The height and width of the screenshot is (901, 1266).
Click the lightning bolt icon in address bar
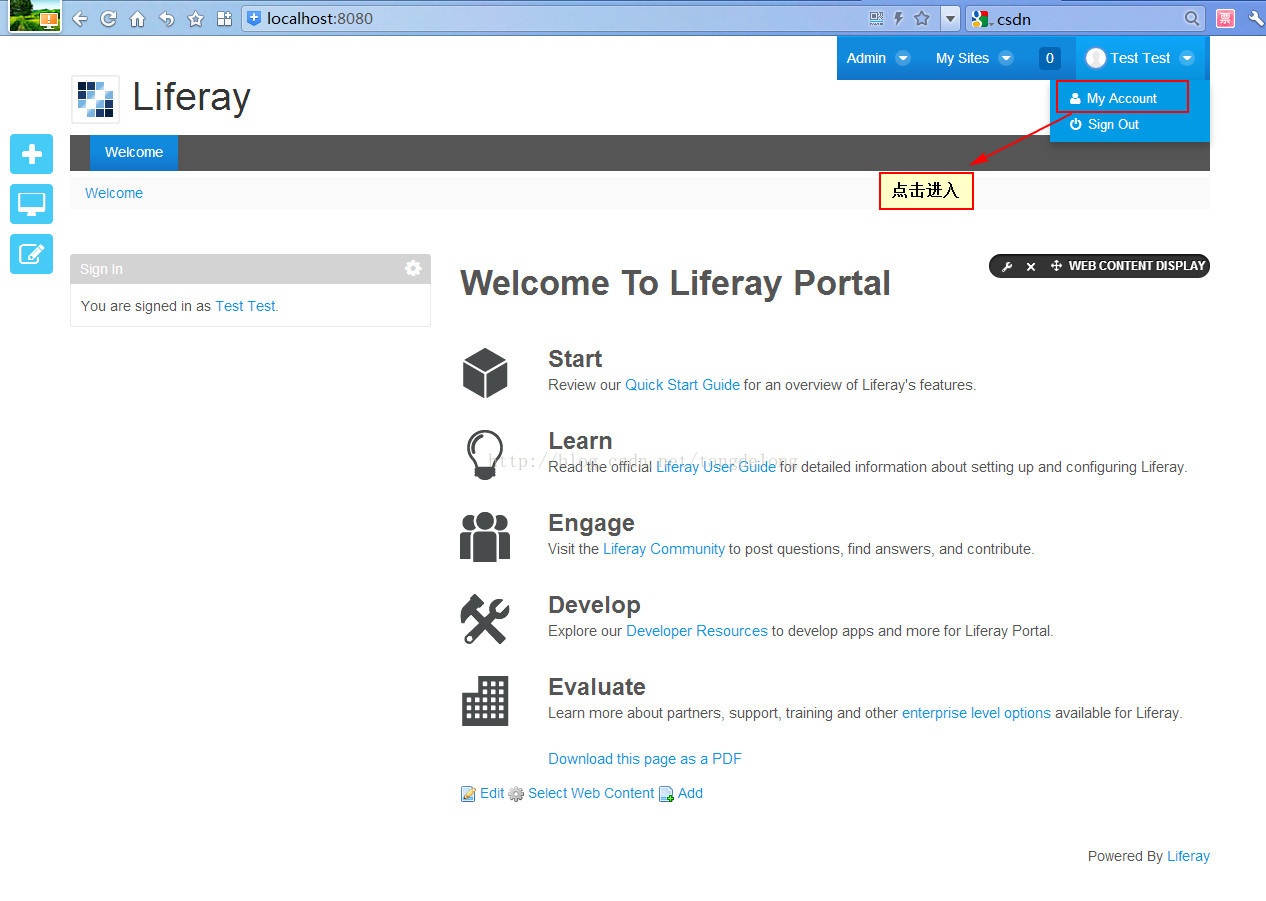tap(899, 18)
